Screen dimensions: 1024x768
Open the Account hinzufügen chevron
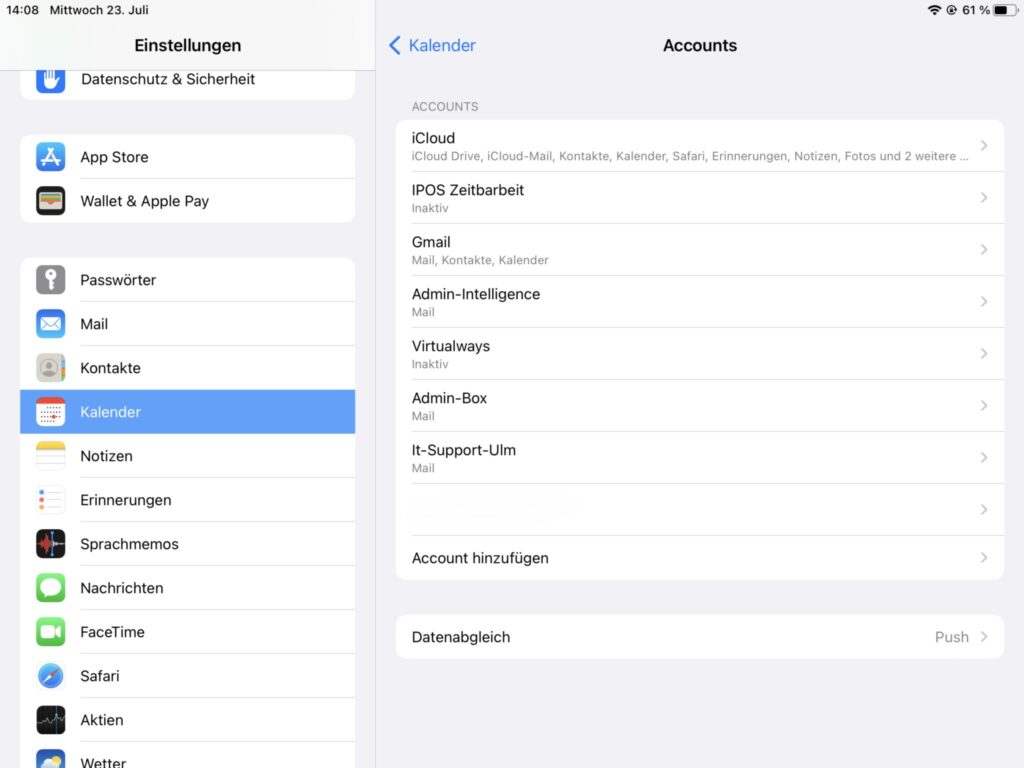[x=984, y=558]
